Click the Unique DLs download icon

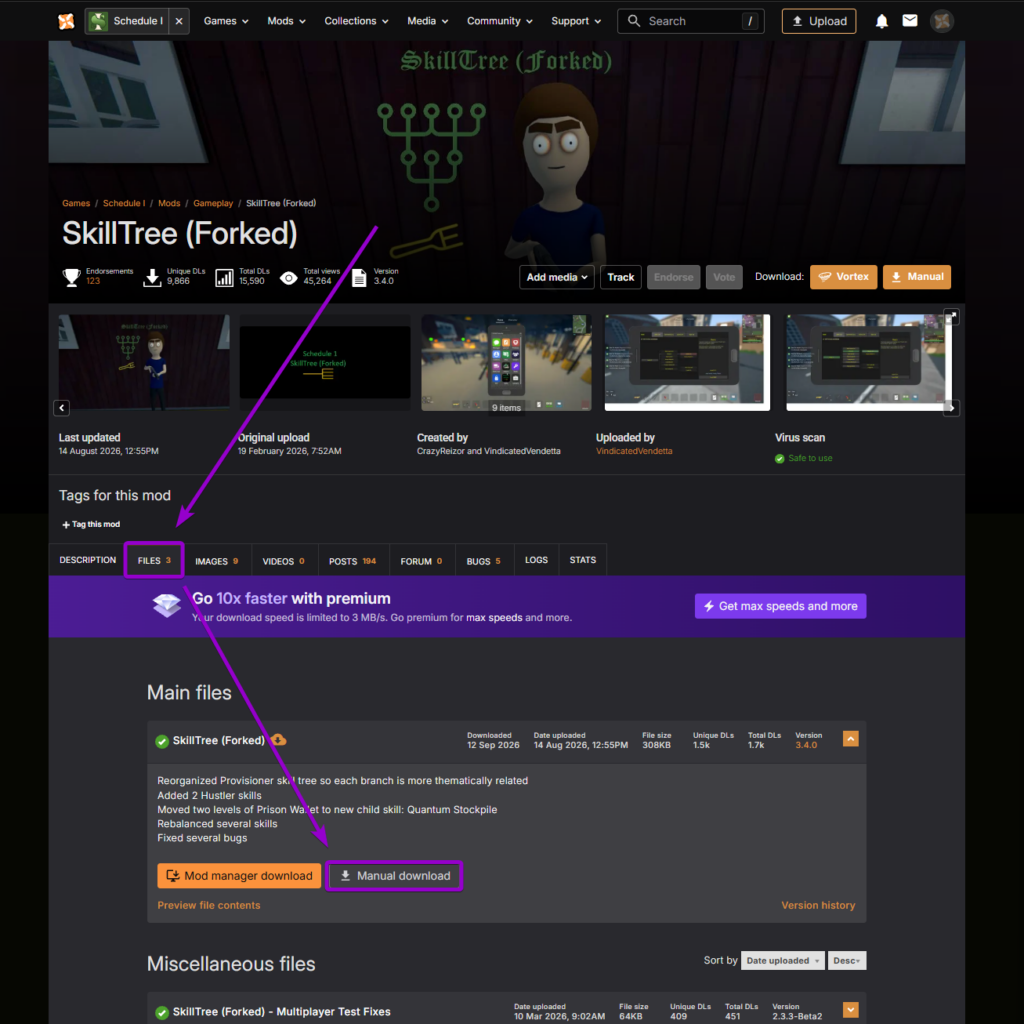[152, 277]
